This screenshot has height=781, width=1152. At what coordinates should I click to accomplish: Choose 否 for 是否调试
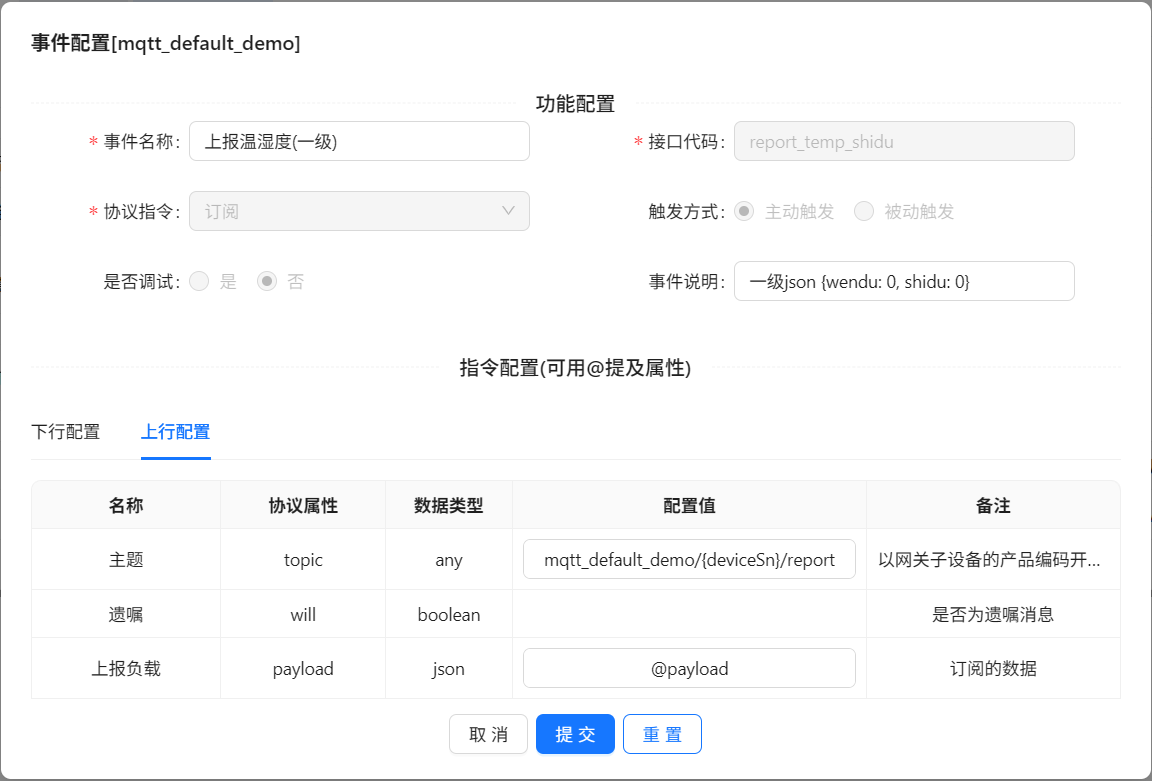coord(267,282)
